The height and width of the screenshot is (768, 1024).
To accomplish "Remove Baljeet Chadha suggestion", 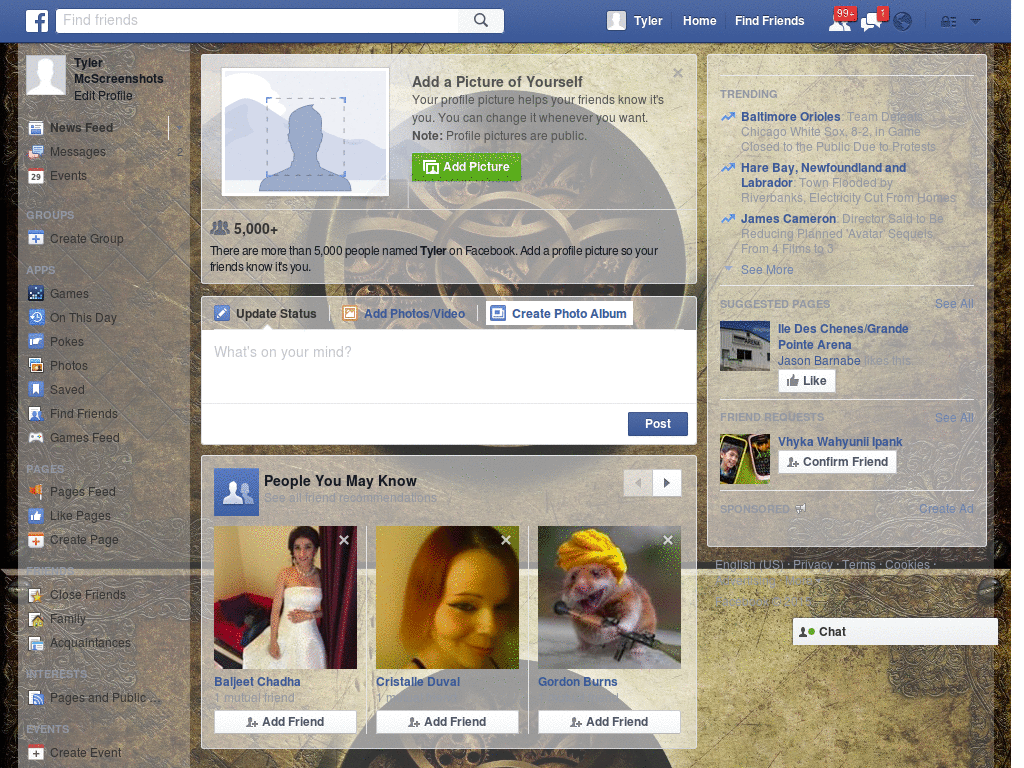I will click(344, 540).
